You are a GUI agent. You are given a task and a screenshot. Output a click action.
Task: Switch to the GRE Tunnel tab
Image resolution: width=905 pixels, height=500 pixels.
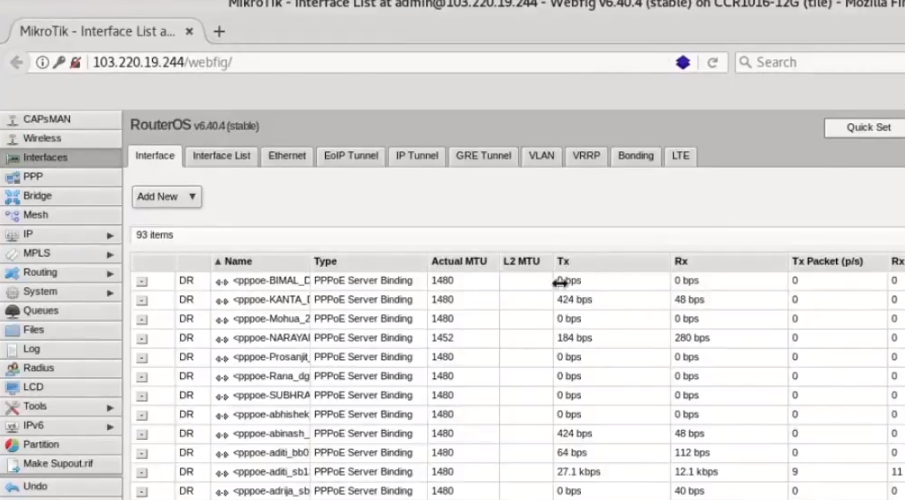click(483, 156)
